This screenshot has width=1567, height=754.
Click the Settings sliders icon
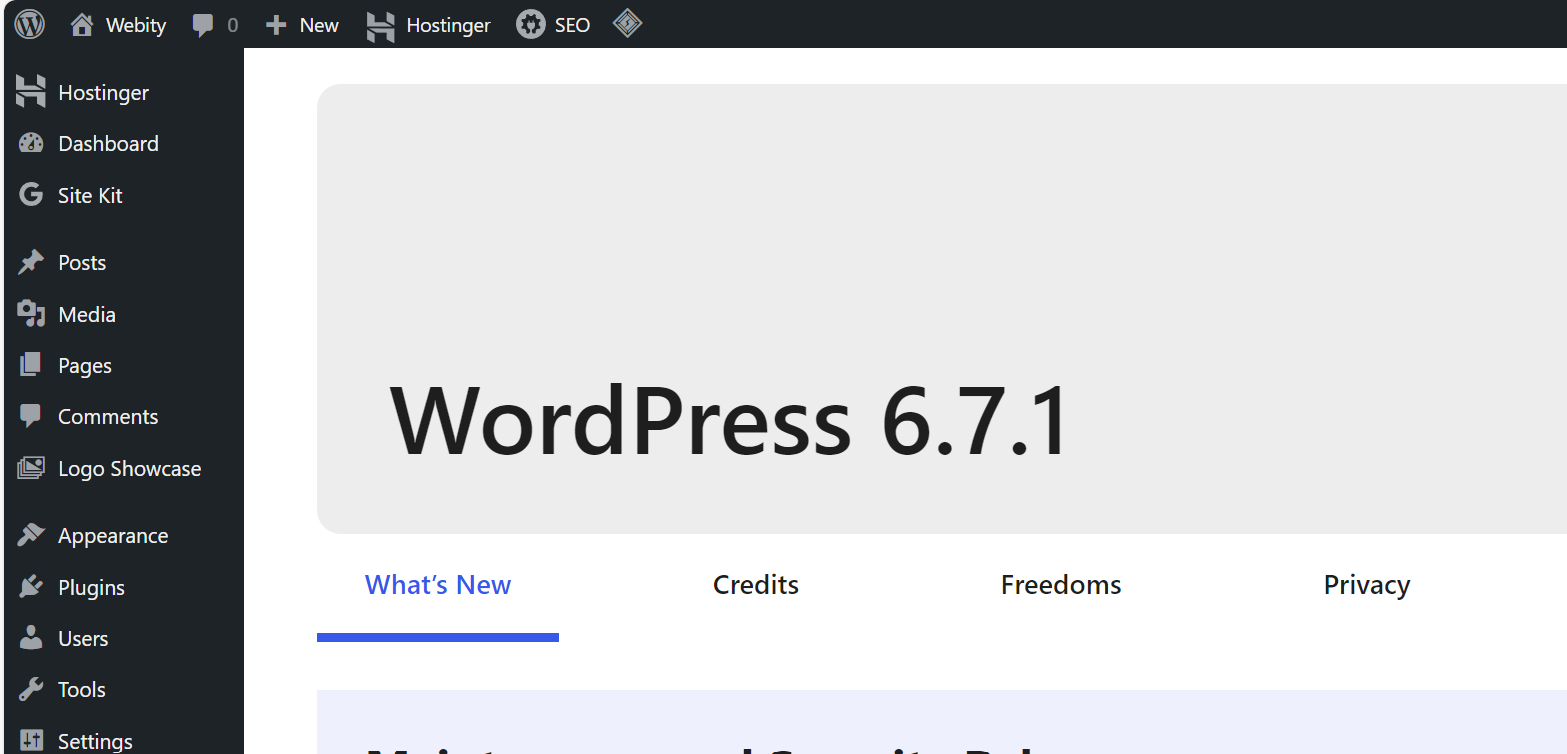click(x=31, y=741)
